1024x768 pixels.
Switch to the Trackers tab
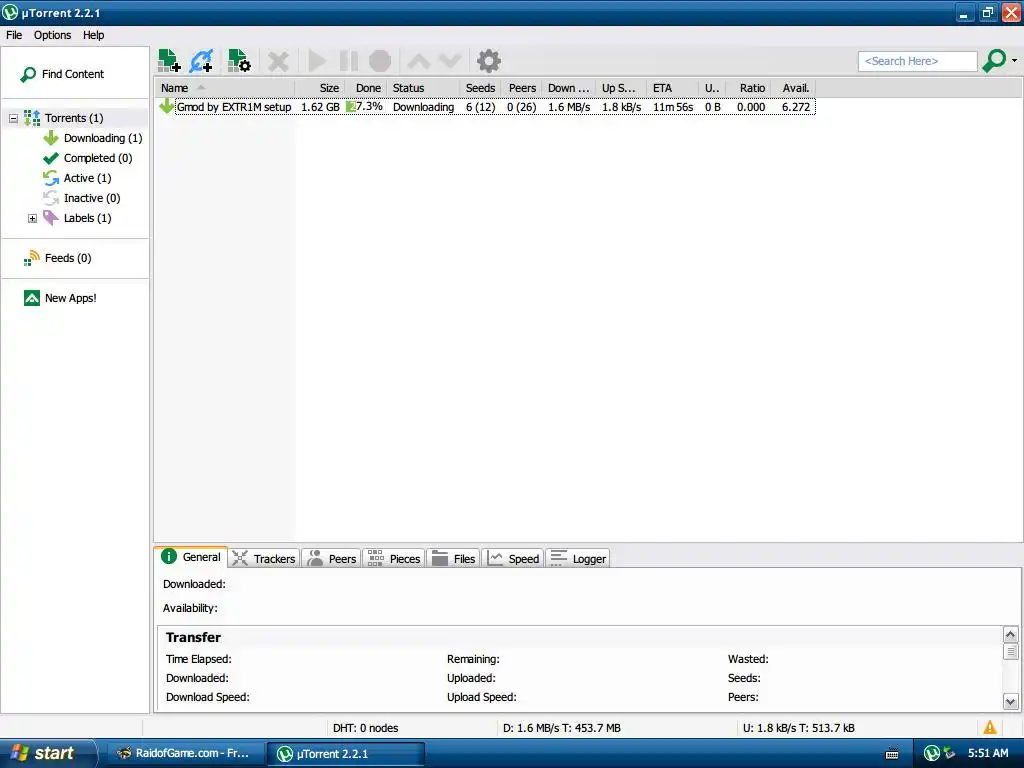click(264, 559)
